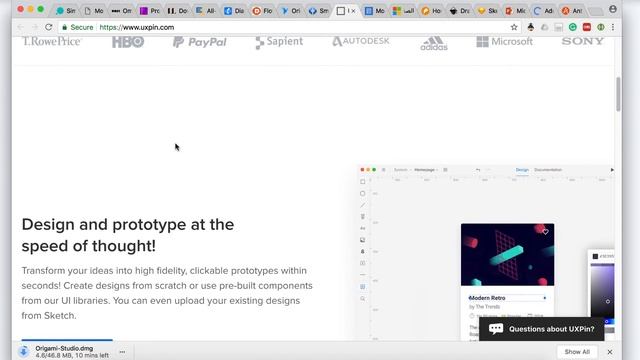The height and width of the screenshot is (360, 640).
Task: Click the Origami-Studio.dmg download file icon
Action: [x=24, y=351]
